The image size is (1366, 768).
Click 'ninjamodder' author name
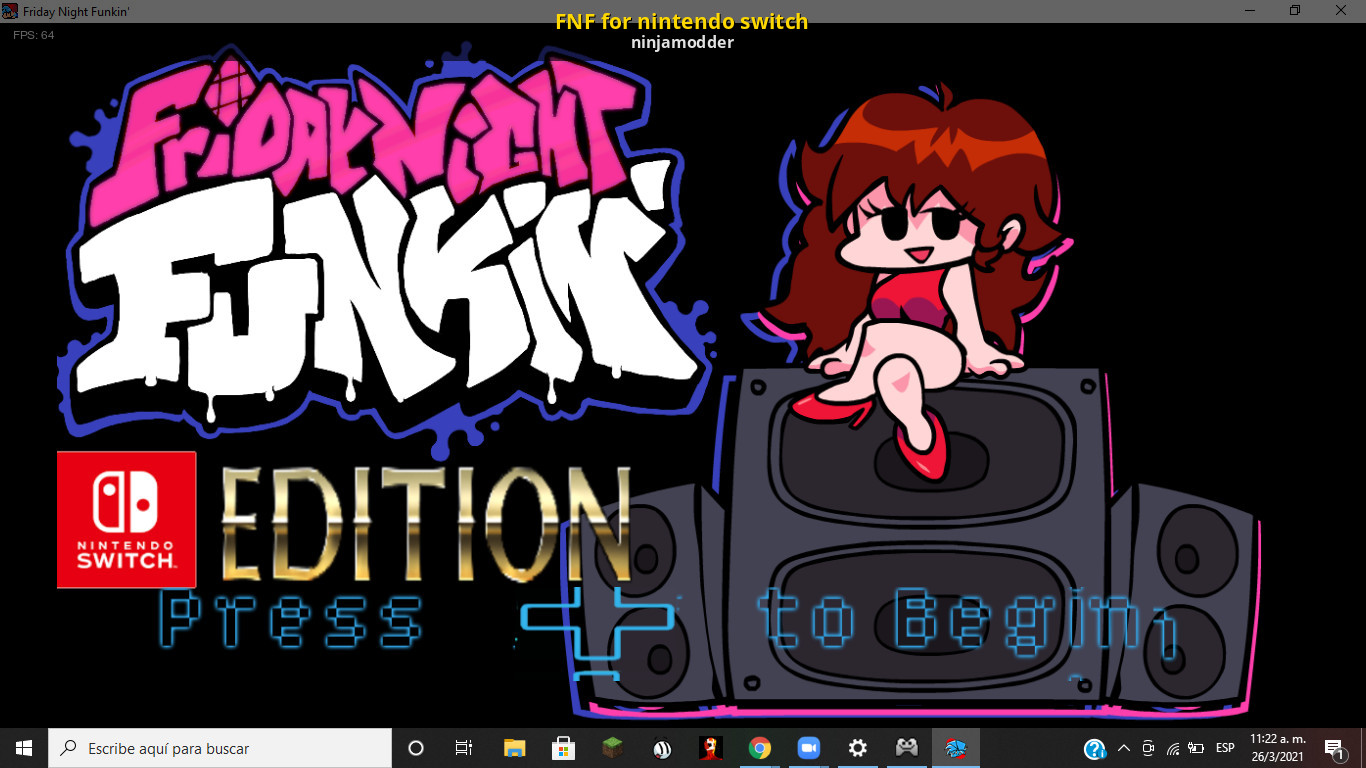(x=682, y=42)
